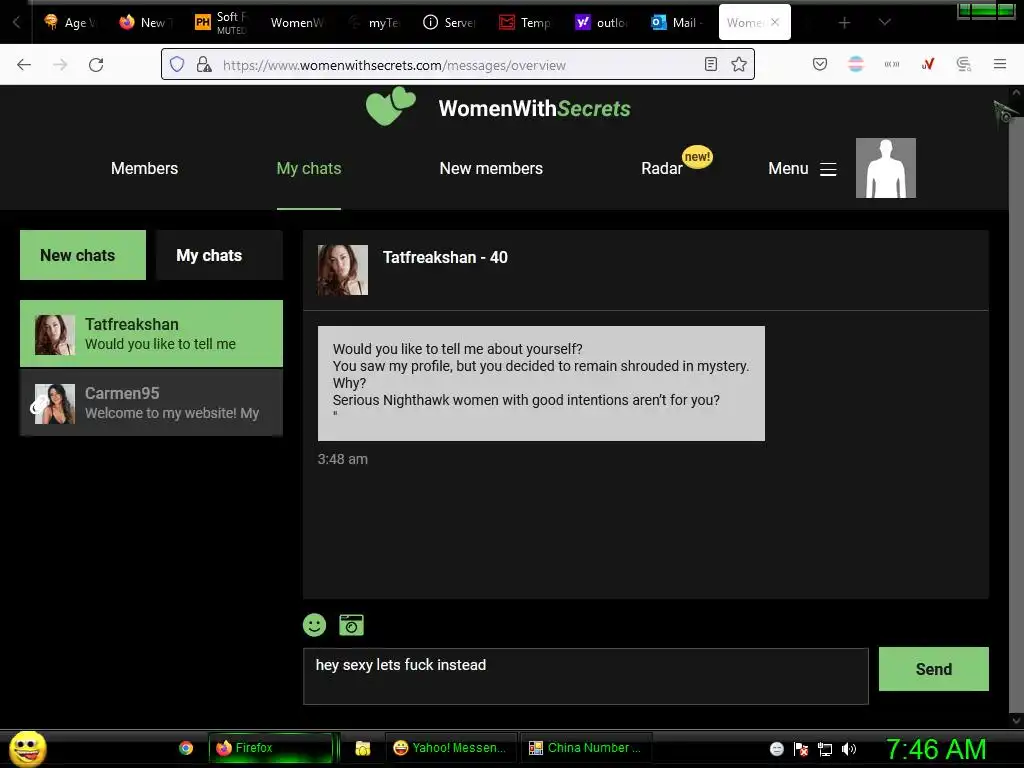Click Tatfreakshan's photo in chat header
The height and width of the screenshot is (768, 1024).
[x=343, y=270]
